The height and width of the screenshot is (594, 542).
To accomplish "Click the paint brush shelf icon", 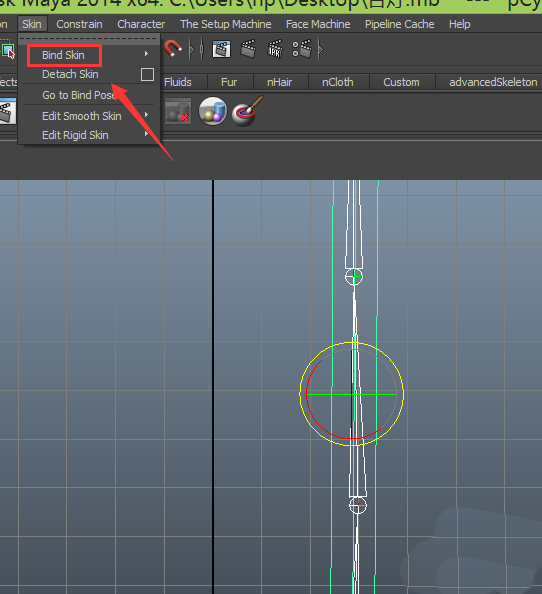I will [x=247, y=111].
